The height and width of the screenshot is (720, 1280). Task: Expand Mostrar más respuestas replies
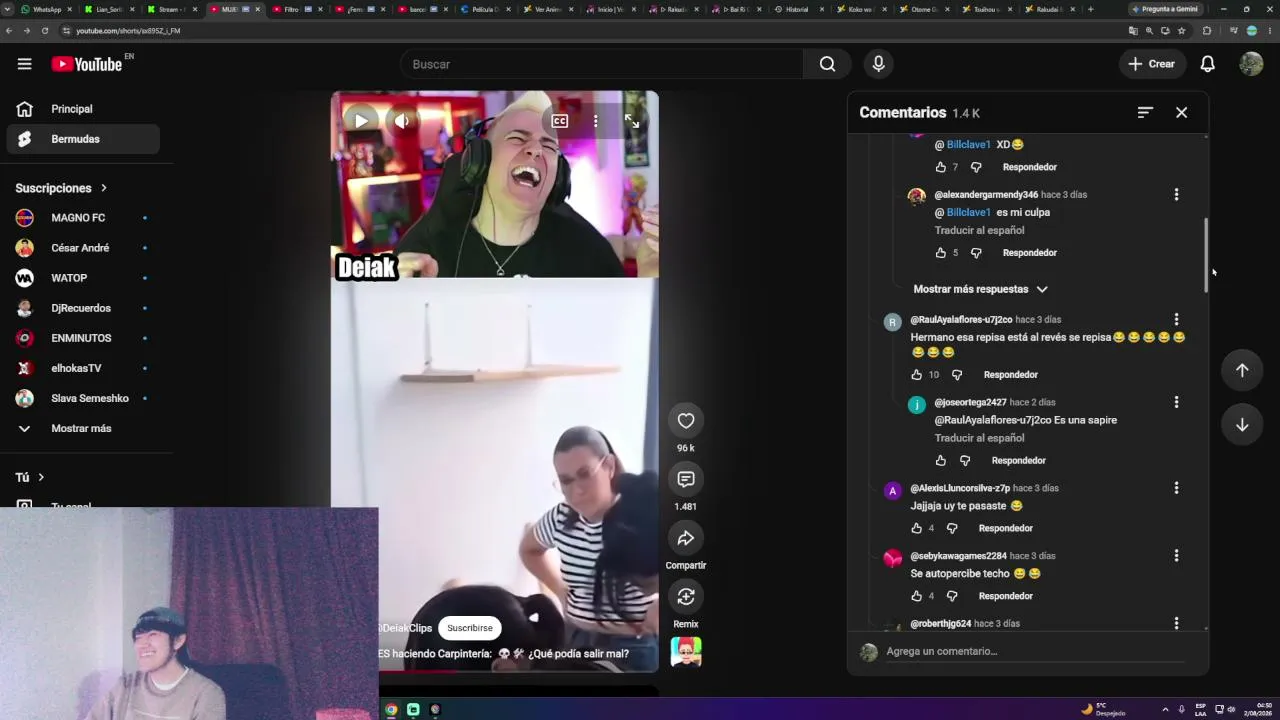980,289
